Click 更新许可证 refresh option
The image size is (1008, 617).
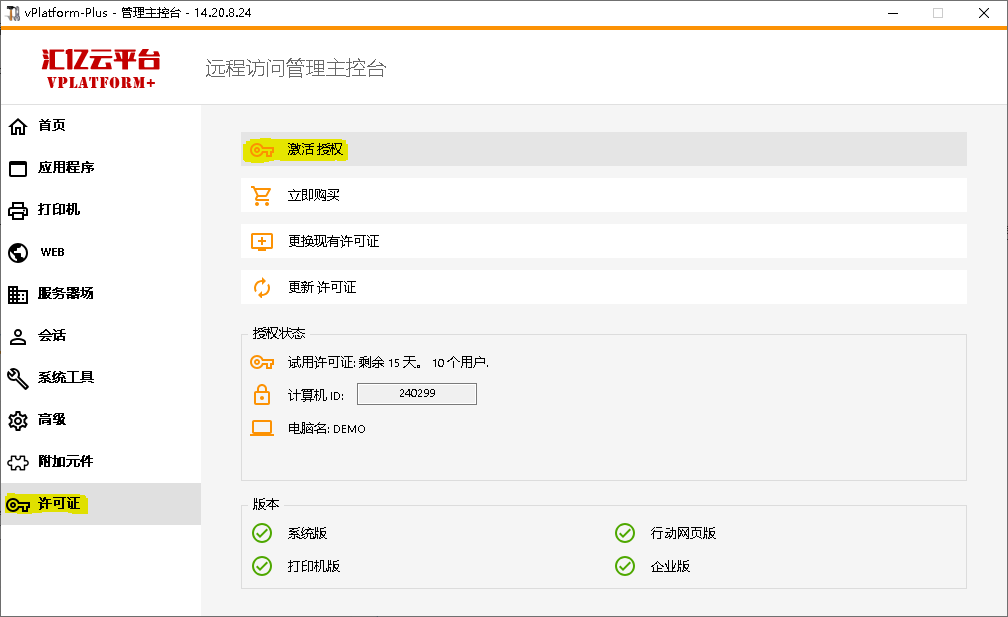(322, 287)
